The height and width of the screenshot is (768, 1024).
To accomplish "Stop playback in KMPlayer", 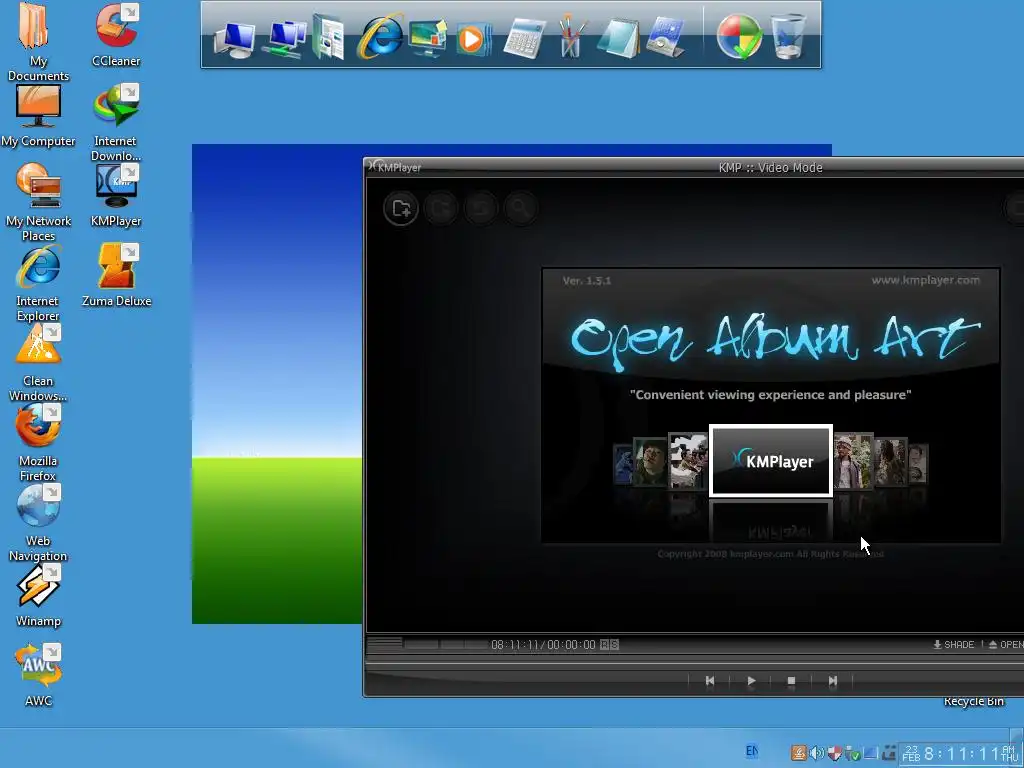I will pyautogui.click(x=791, y=680).
